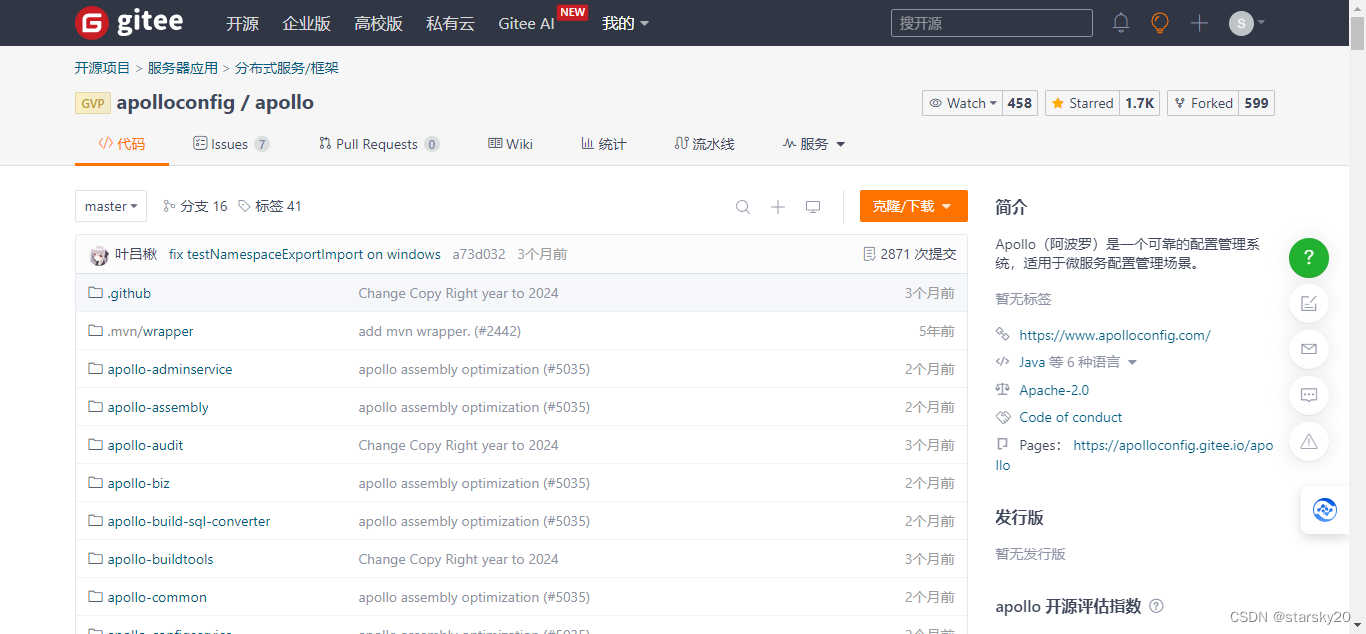Click the fork count 599

click(1256, 103)
